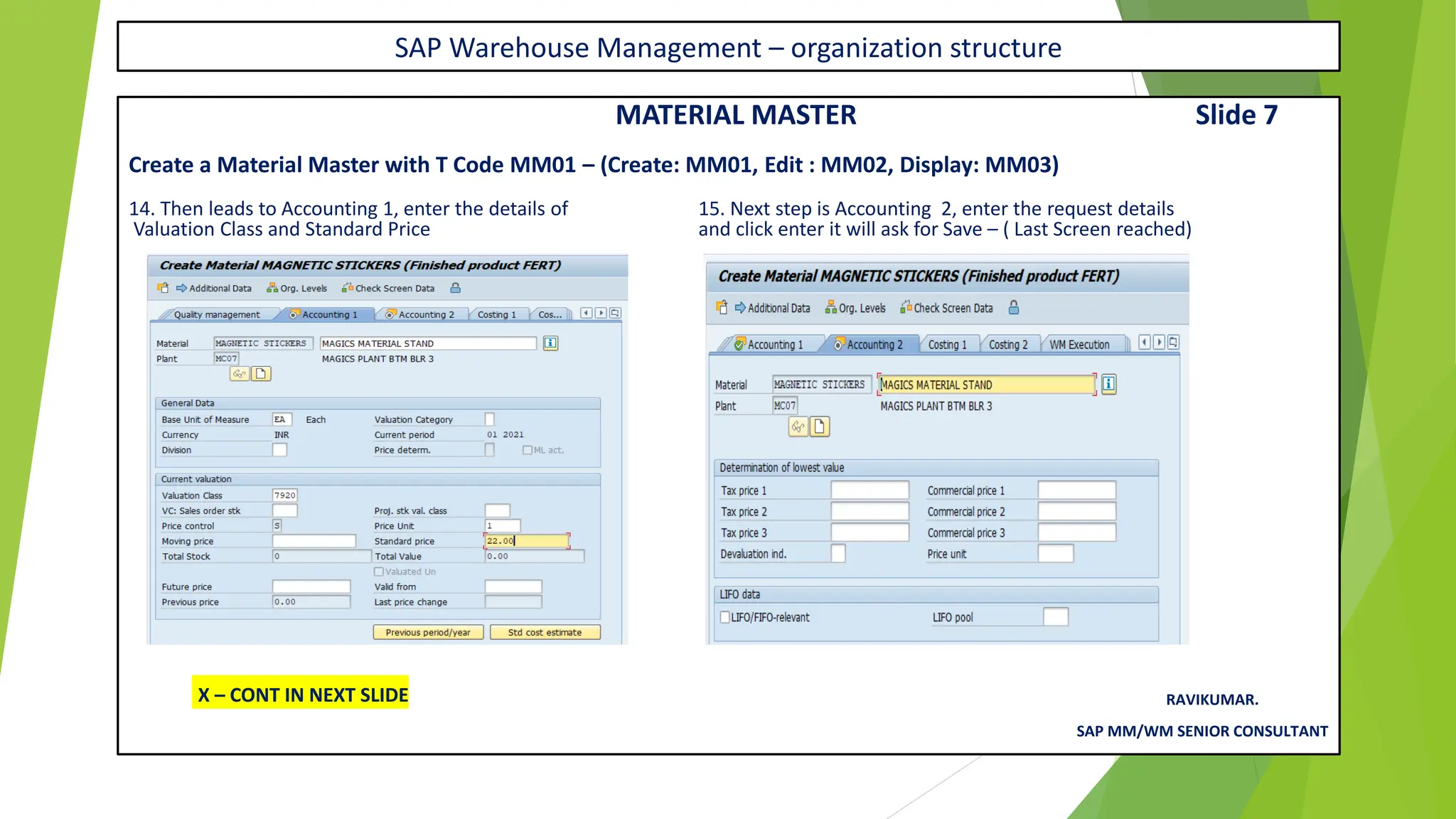Click Additional Data in the left screenshot's toolbar

pos(214,288)
